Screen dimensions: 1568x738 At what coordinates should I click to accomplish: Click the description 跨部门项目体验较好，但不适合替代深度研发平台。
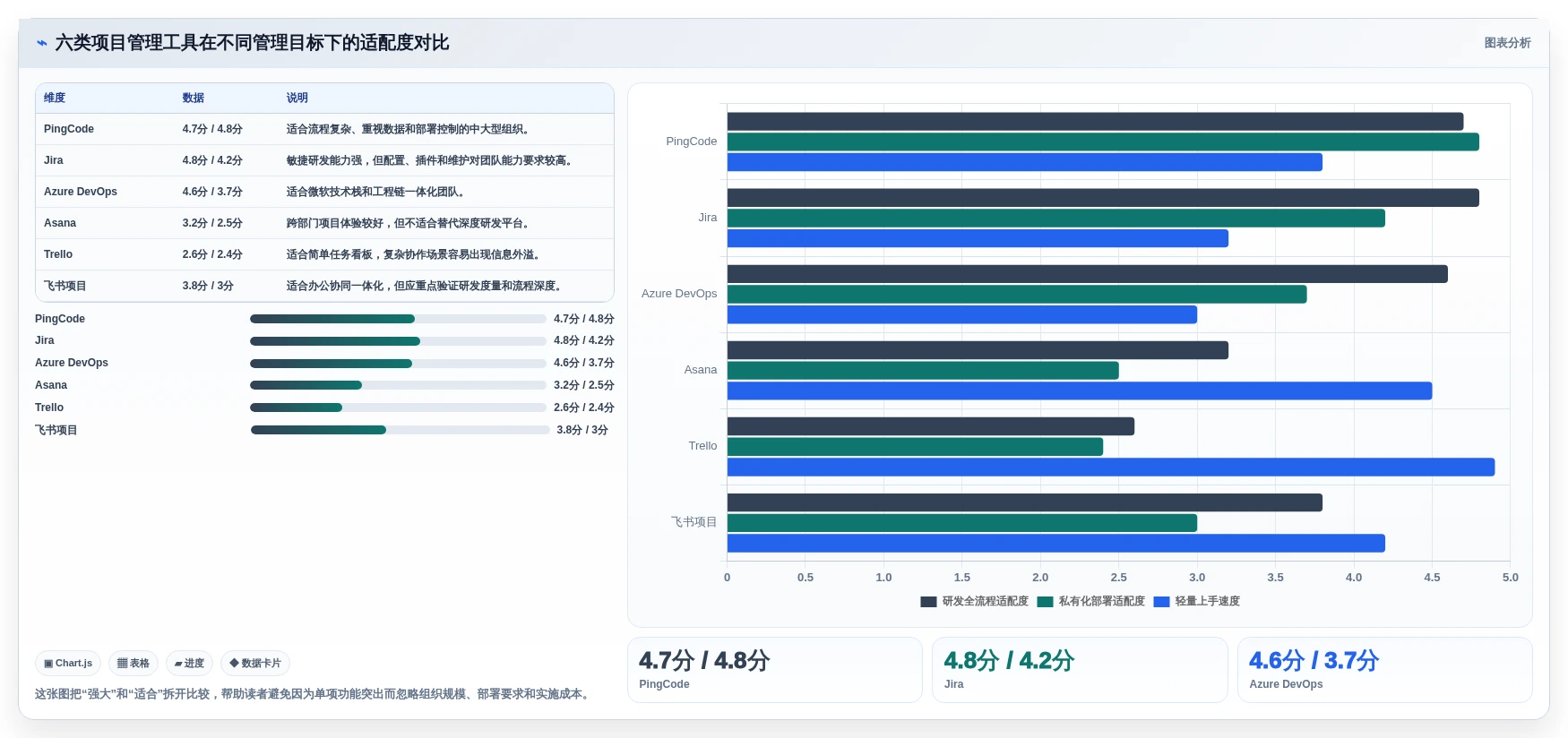pos(409,223)
